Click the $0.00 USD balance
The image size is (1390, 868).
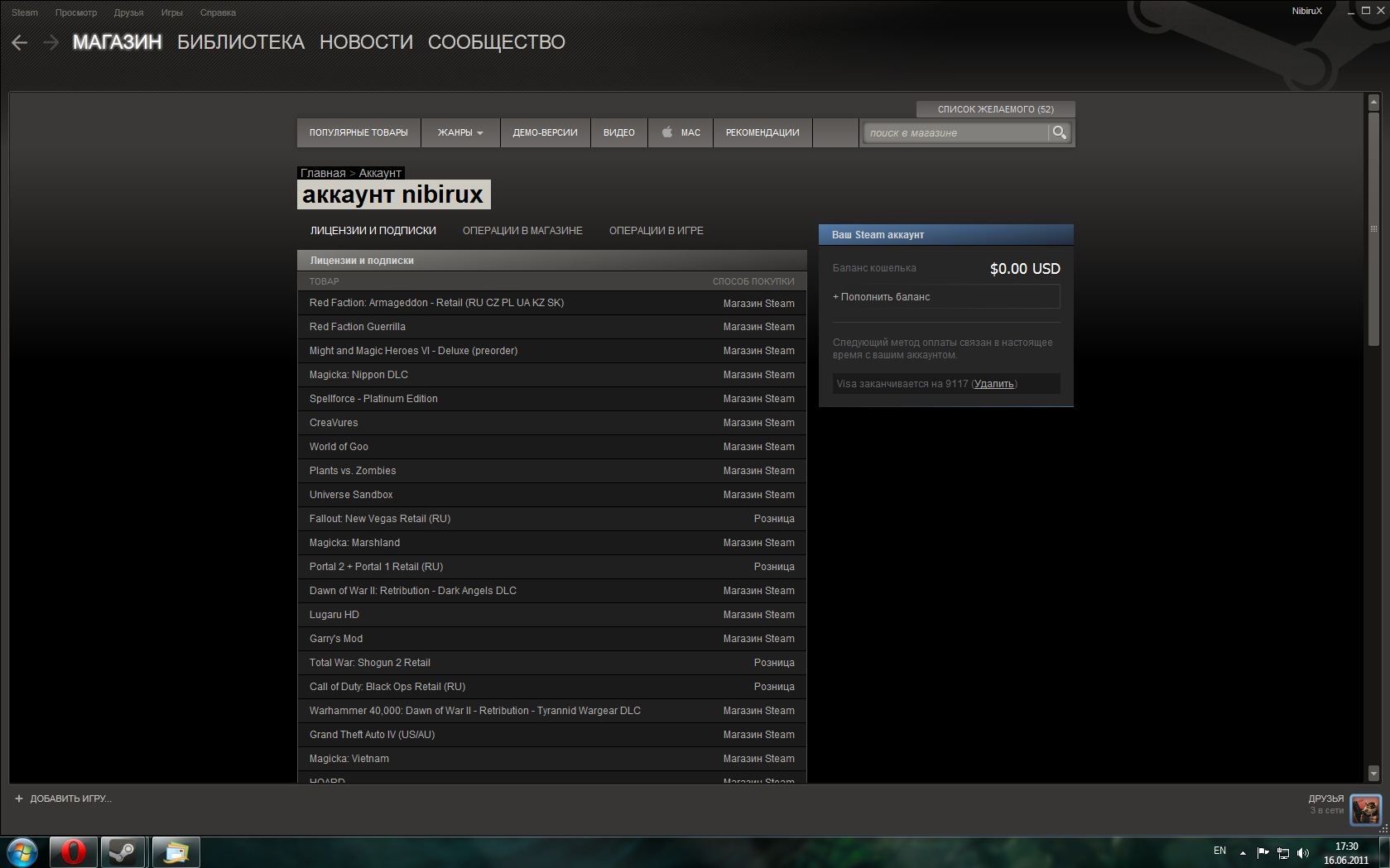pos(1025,269)
